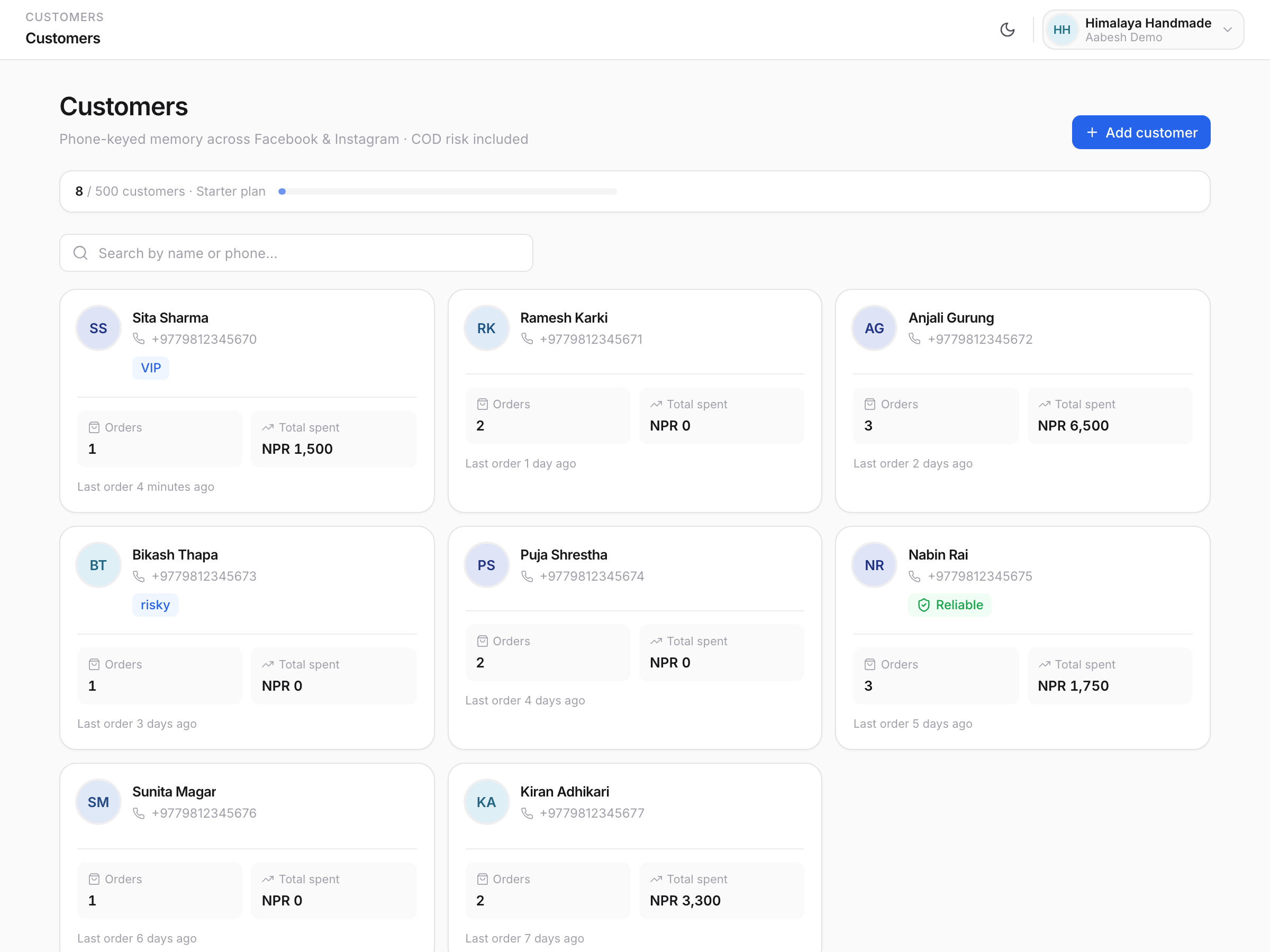Screen dimensions: 1270x952
Task: Click Total spent trend icon in Puja Shrestha card
Action: click(x=656, y=642)
